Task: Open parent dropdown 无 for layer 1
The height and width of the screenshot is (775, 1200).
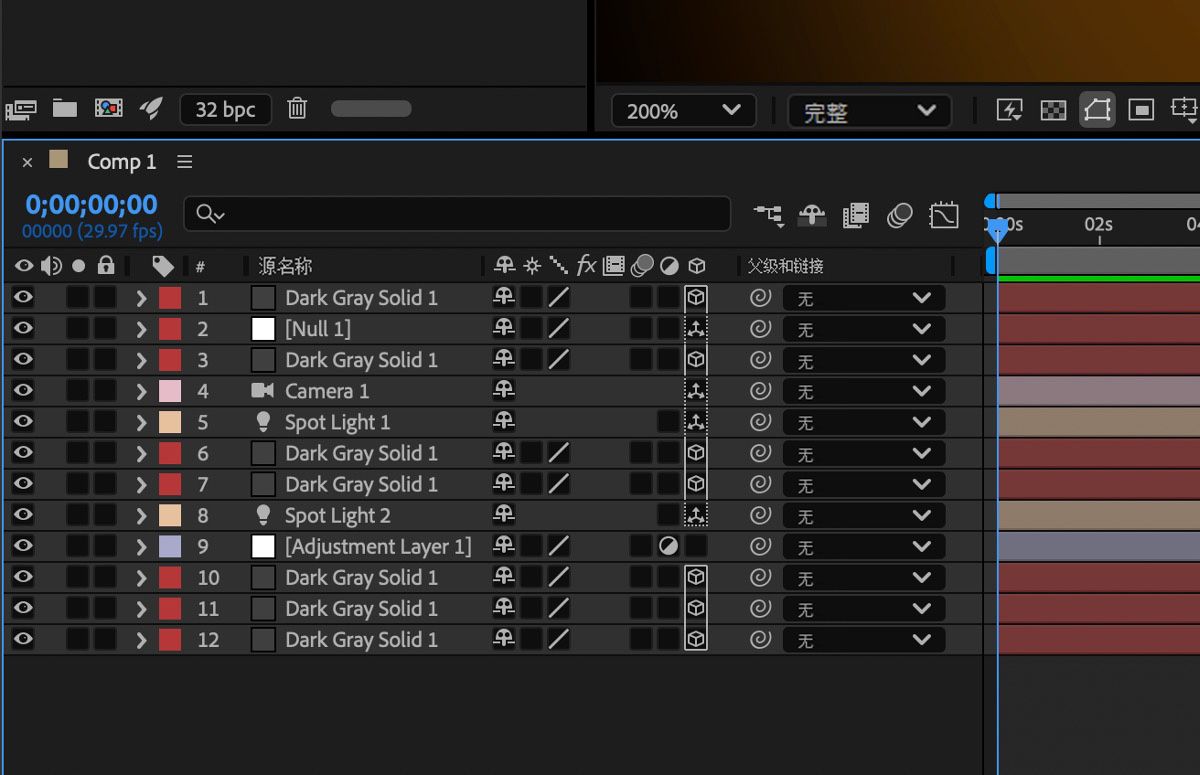Action: tap(864, 298)
